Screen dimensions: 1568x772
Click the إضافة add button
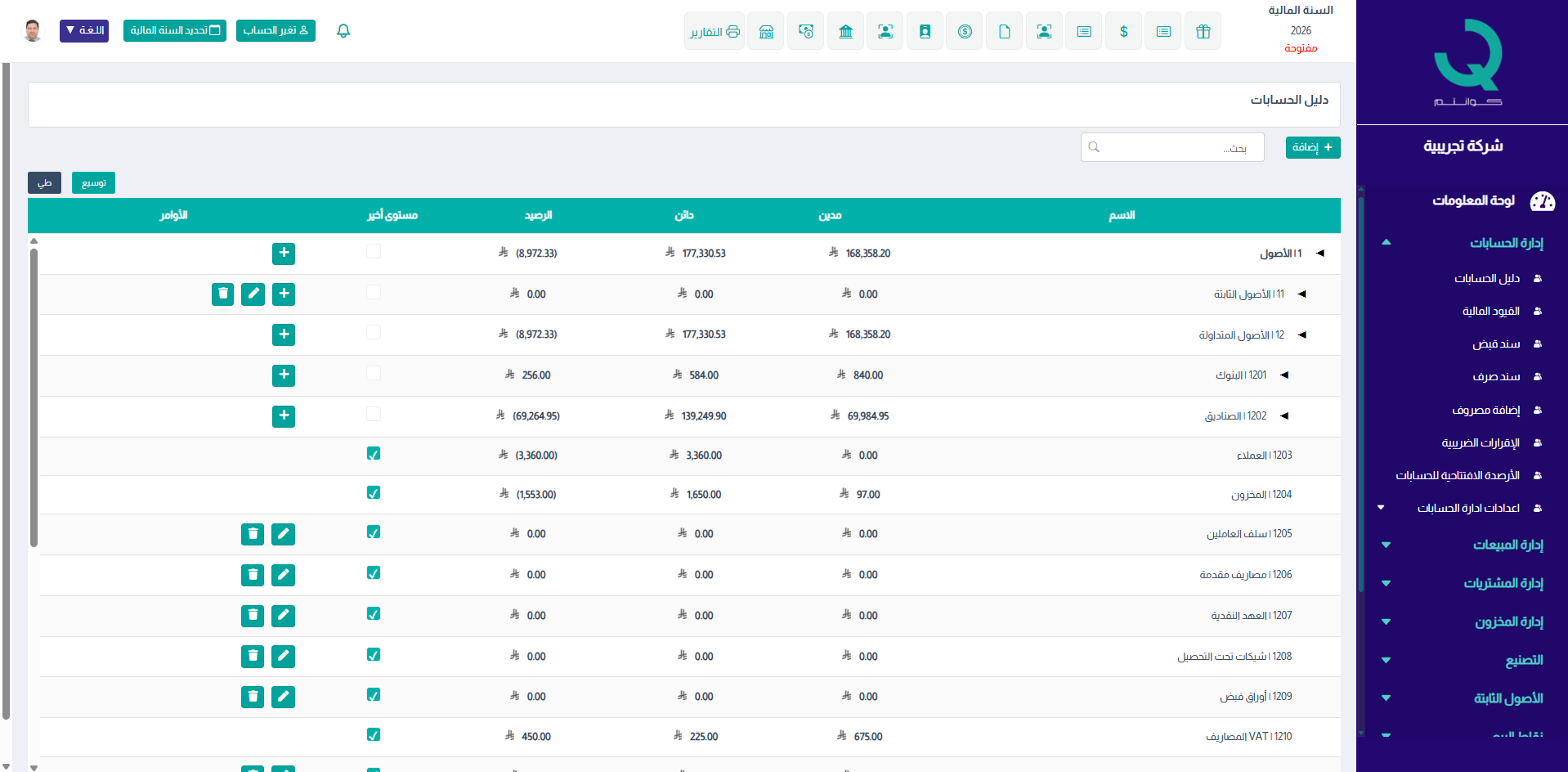pyautogui.click(x=1312, y=147)
